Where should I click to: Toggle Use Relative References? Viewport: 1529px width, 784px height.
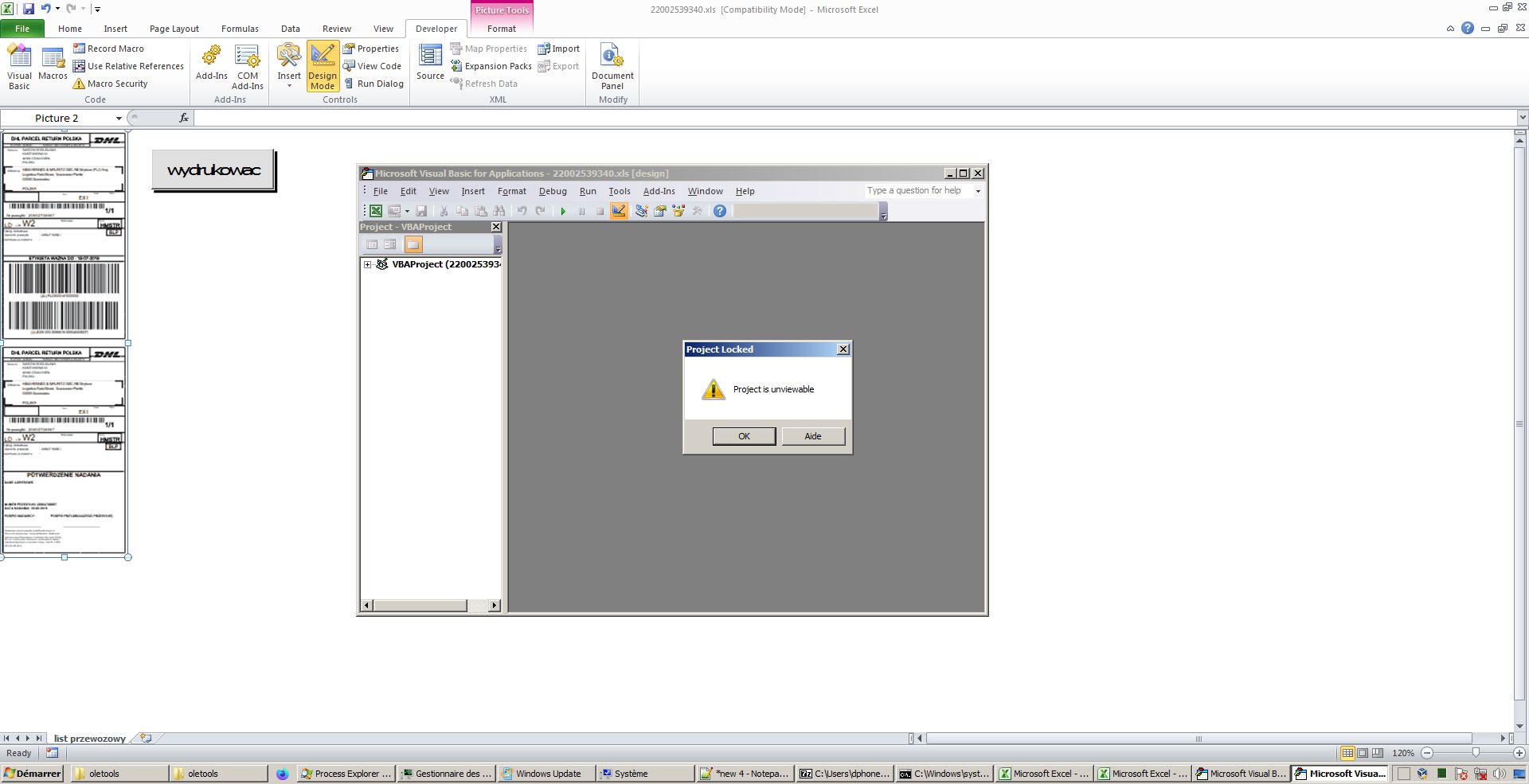click(x=128, y=66)
